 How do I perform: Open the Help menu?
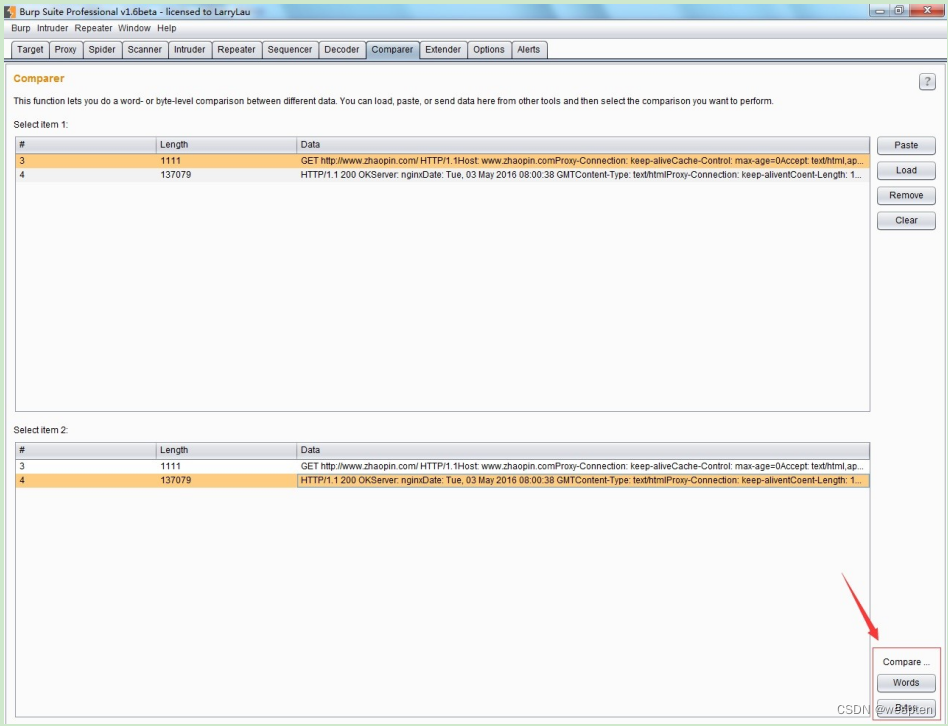coord(167,28)
